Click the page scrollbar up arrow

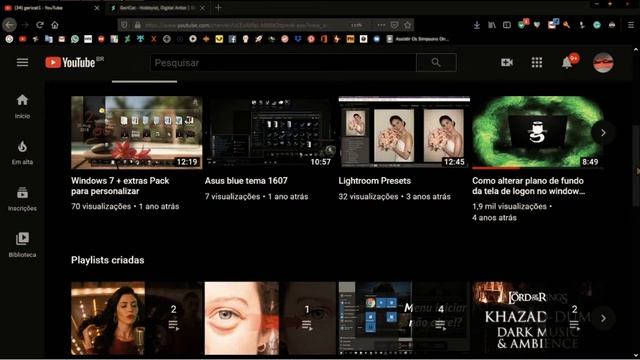point(636,50)
